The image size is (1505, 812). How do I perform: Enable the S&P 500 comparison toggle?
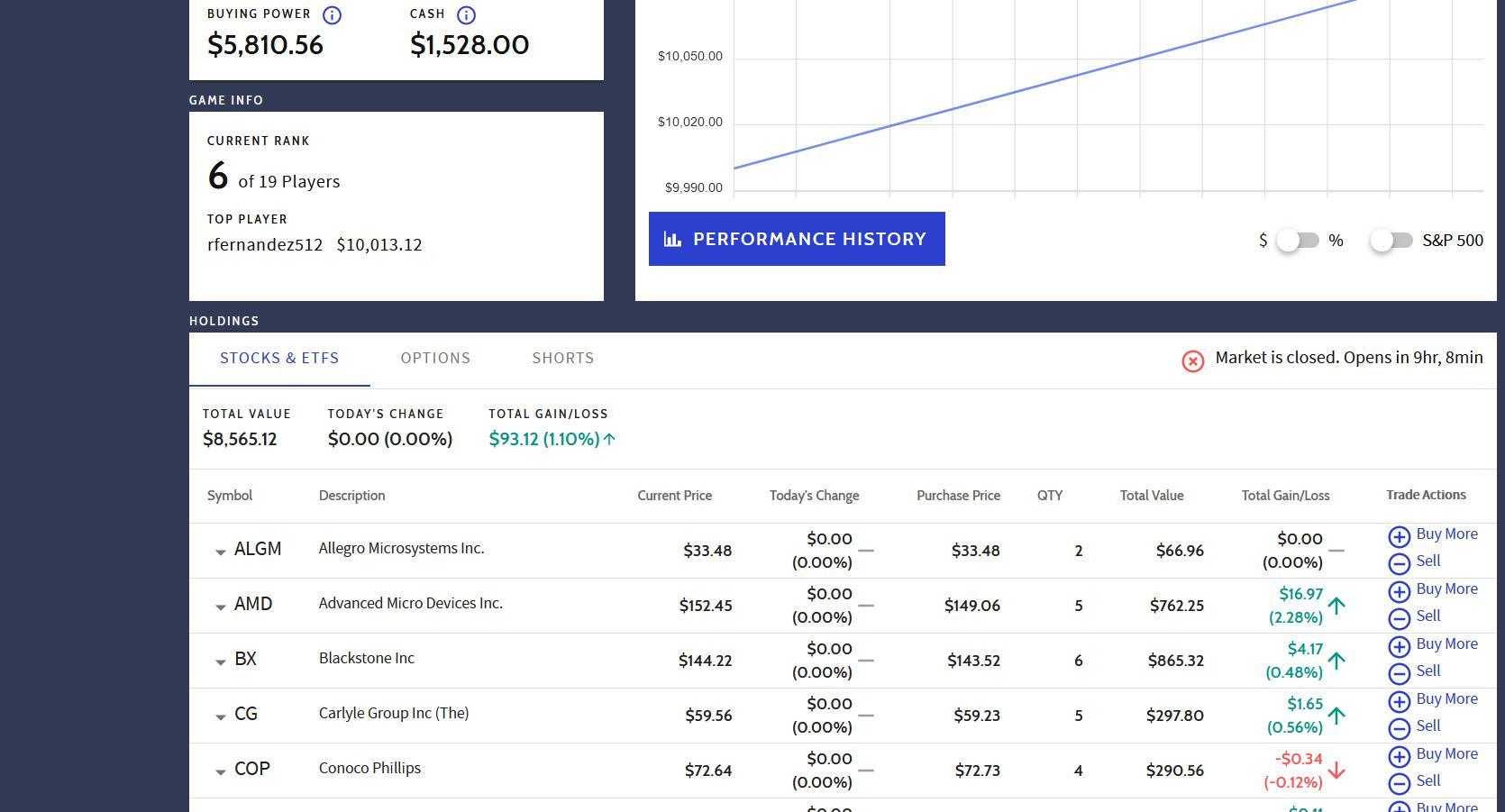[x=1391, y=241]
